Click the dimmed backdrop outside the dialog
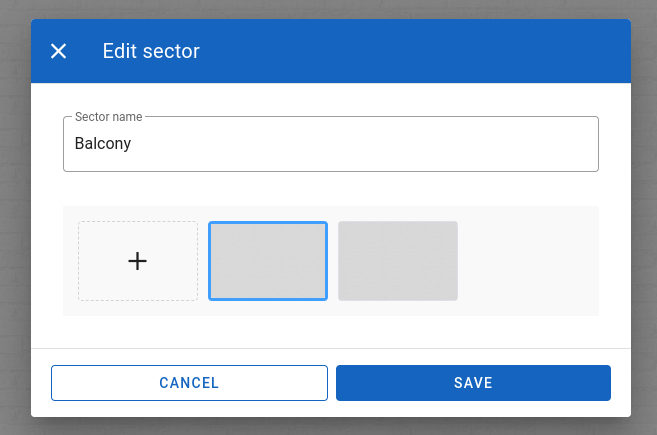Screen dimensions: 657x435 pos(15,218)
